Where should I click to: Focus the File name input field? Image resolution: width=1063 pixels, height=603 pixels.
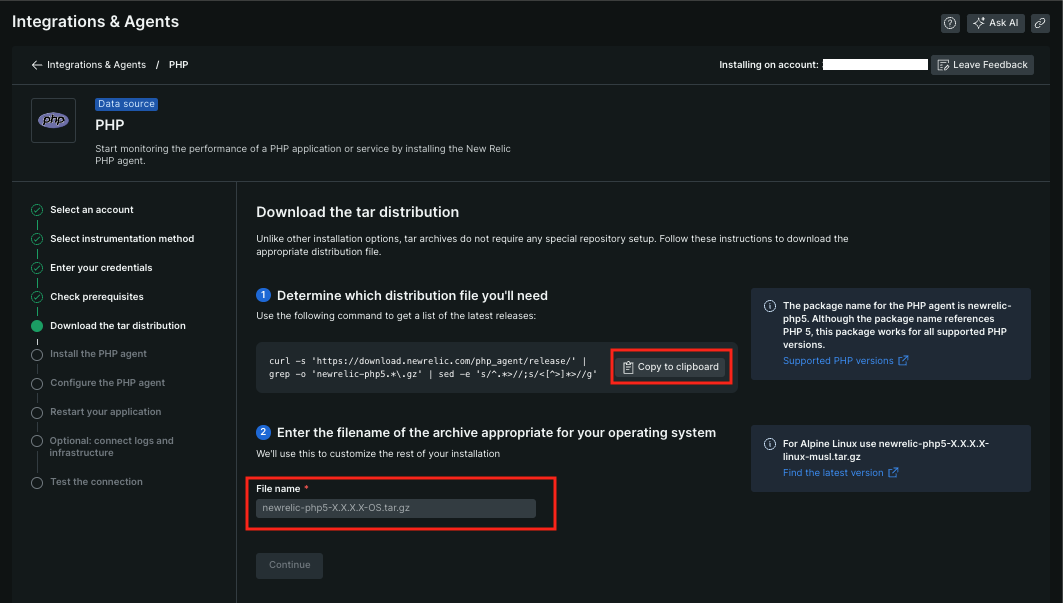(396, 508)
